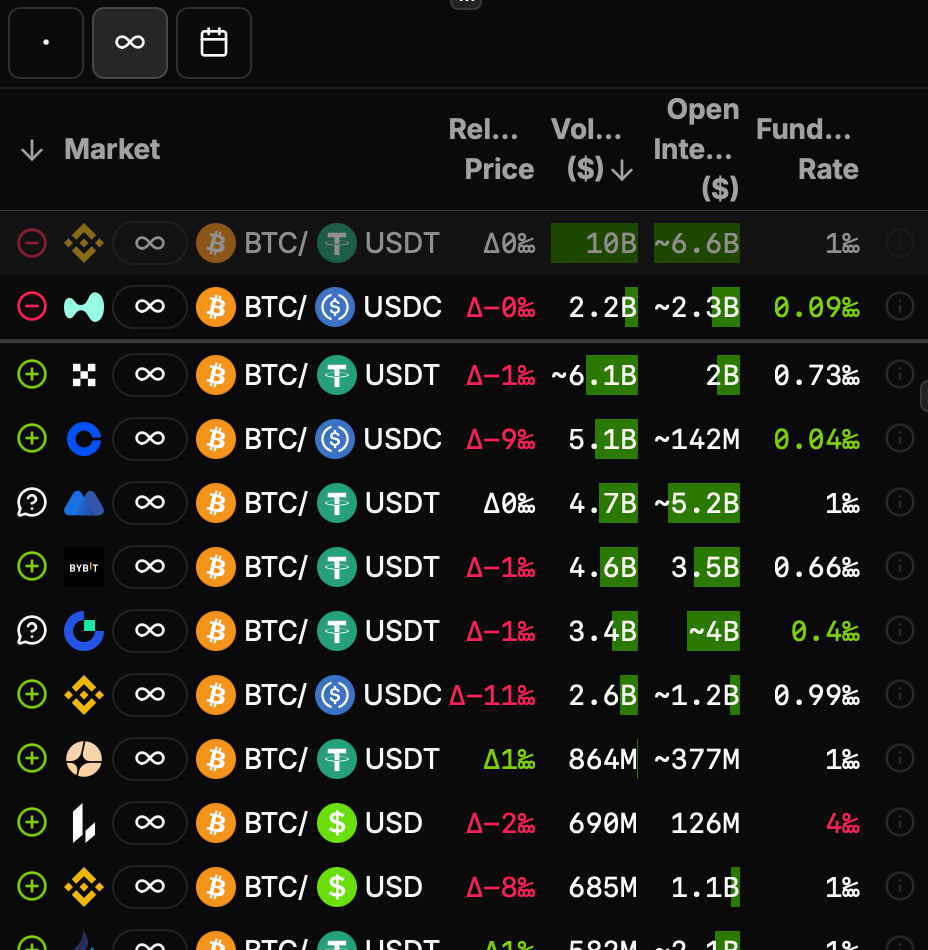Click the Binance logo on BTC/USDC 2.6B row
This screenshot has height=950, width=928.
84,695
